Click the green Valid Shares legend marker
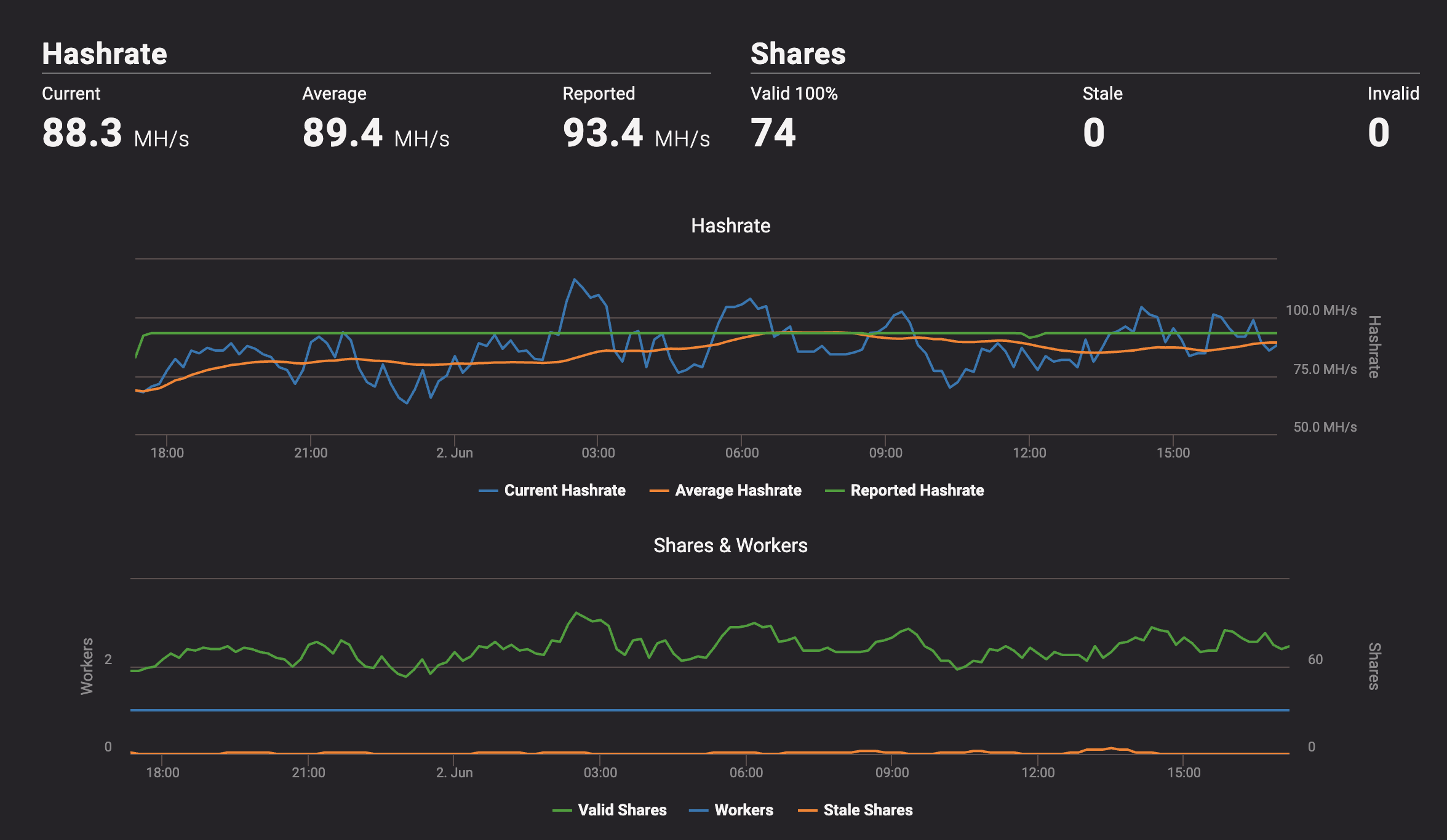 [562, 810]
